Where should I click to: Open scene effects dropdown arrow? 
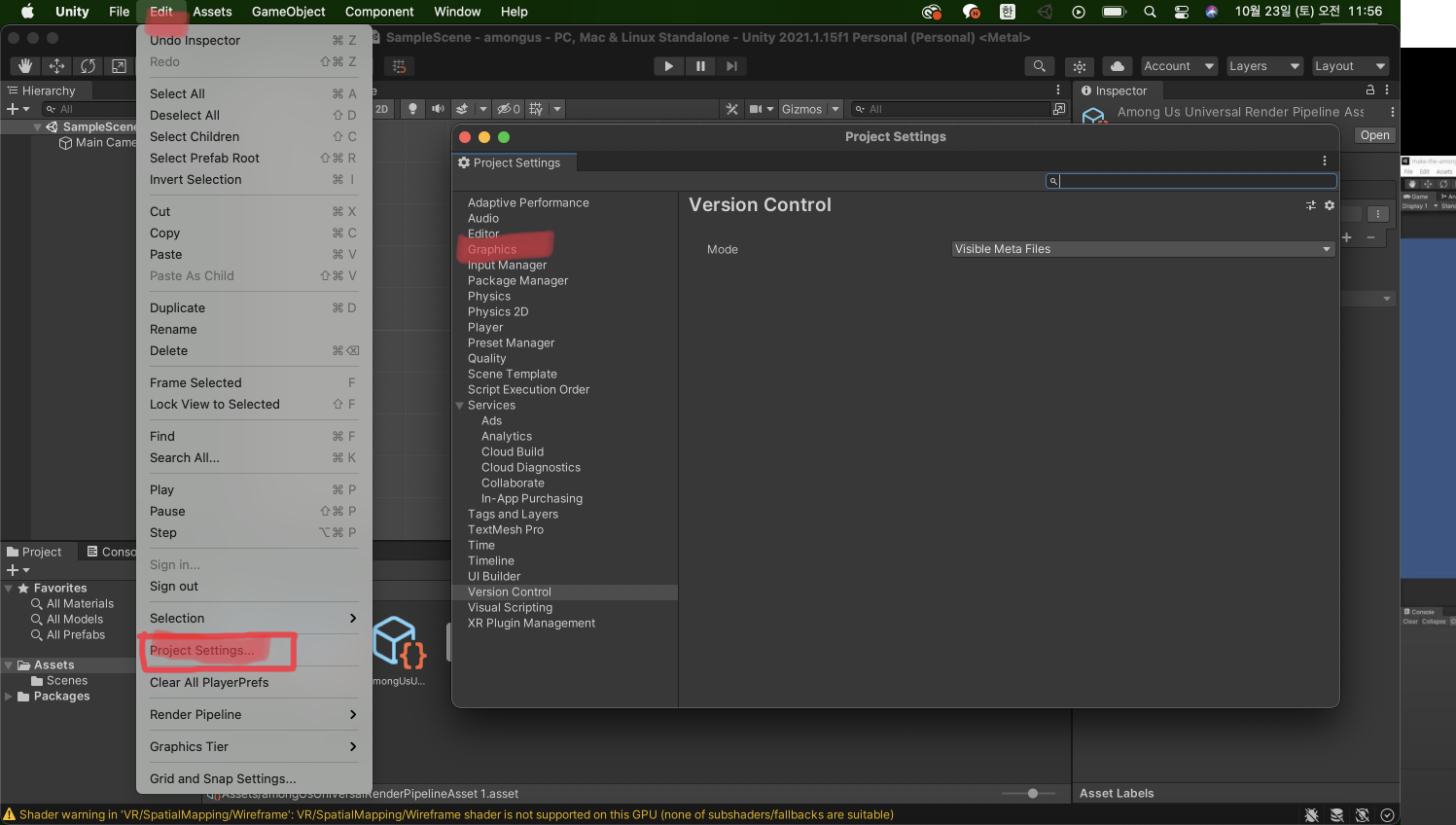tap(481, 109)
